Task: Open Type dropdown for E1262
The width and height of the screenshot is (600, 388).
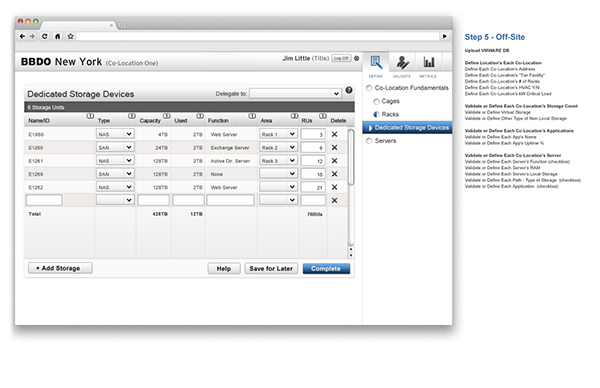Action: (x=115, y=187)
